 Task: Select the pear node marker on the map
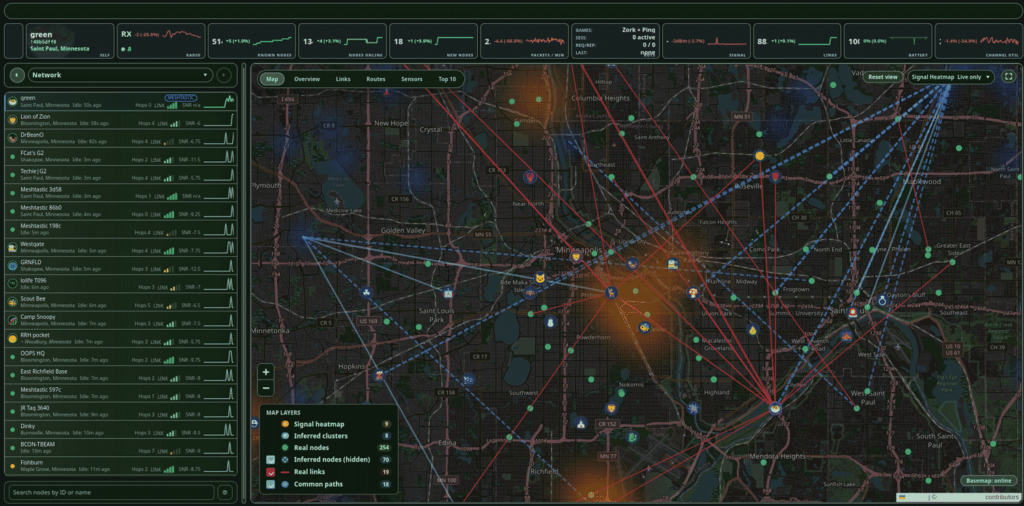(x=752, y=330)
